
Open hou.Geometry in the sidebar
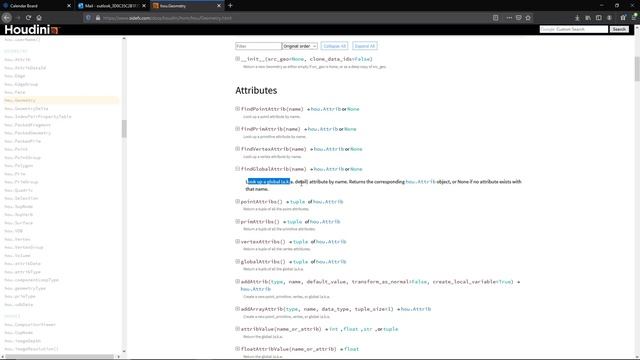(x=20, y=100)
